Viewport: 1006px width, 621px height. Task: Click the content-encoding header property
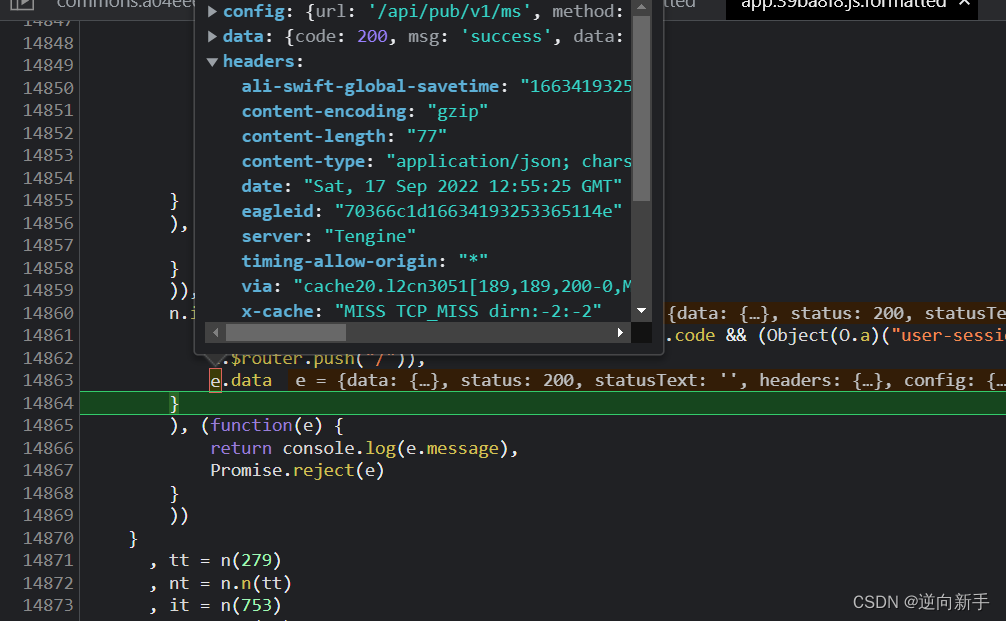pyautogui.click(x=324, y=111)
